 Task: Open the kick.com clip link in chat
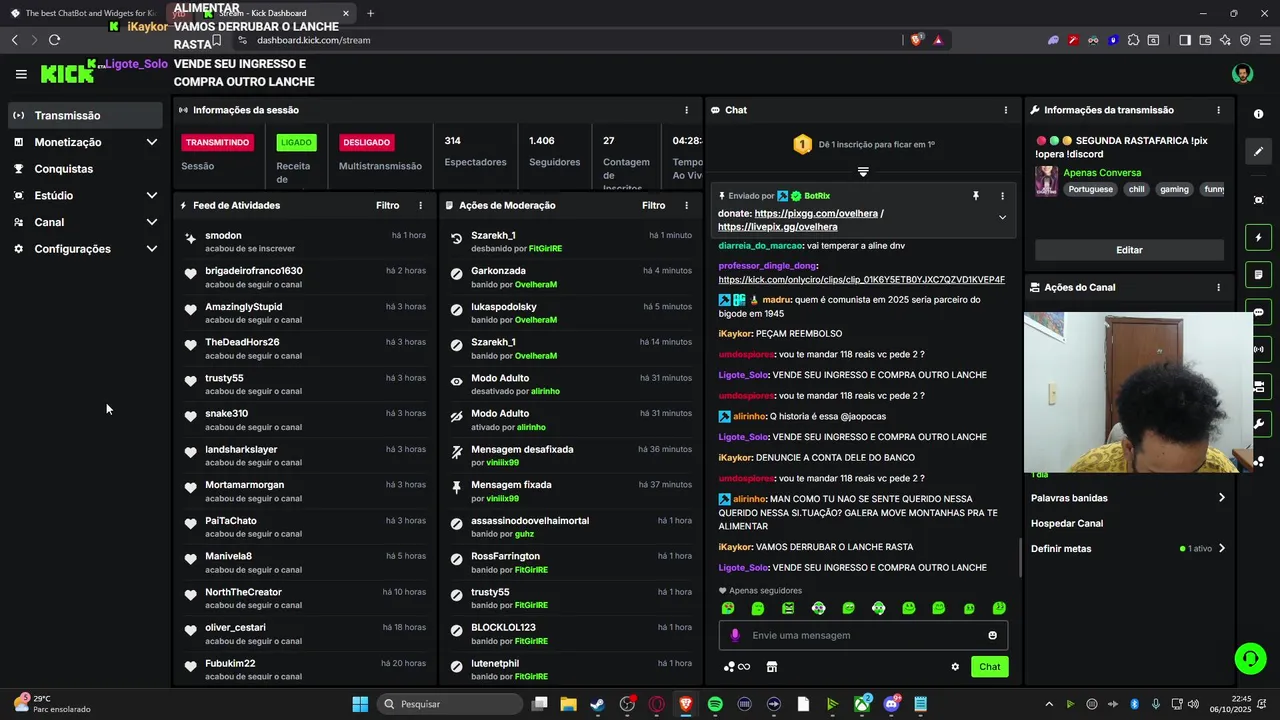(x=861, y=280)
